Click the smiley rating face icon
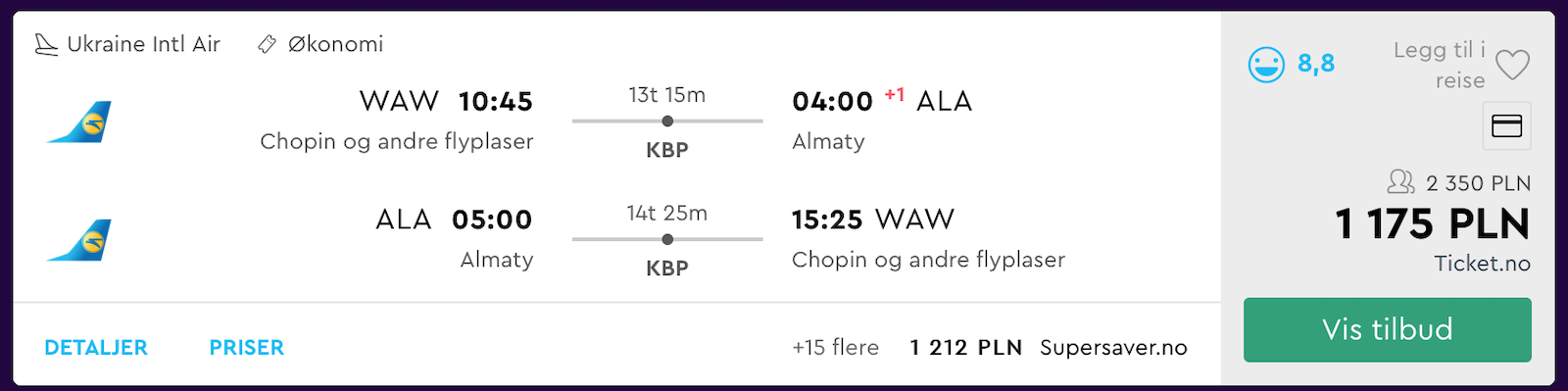 [1266, 65]
